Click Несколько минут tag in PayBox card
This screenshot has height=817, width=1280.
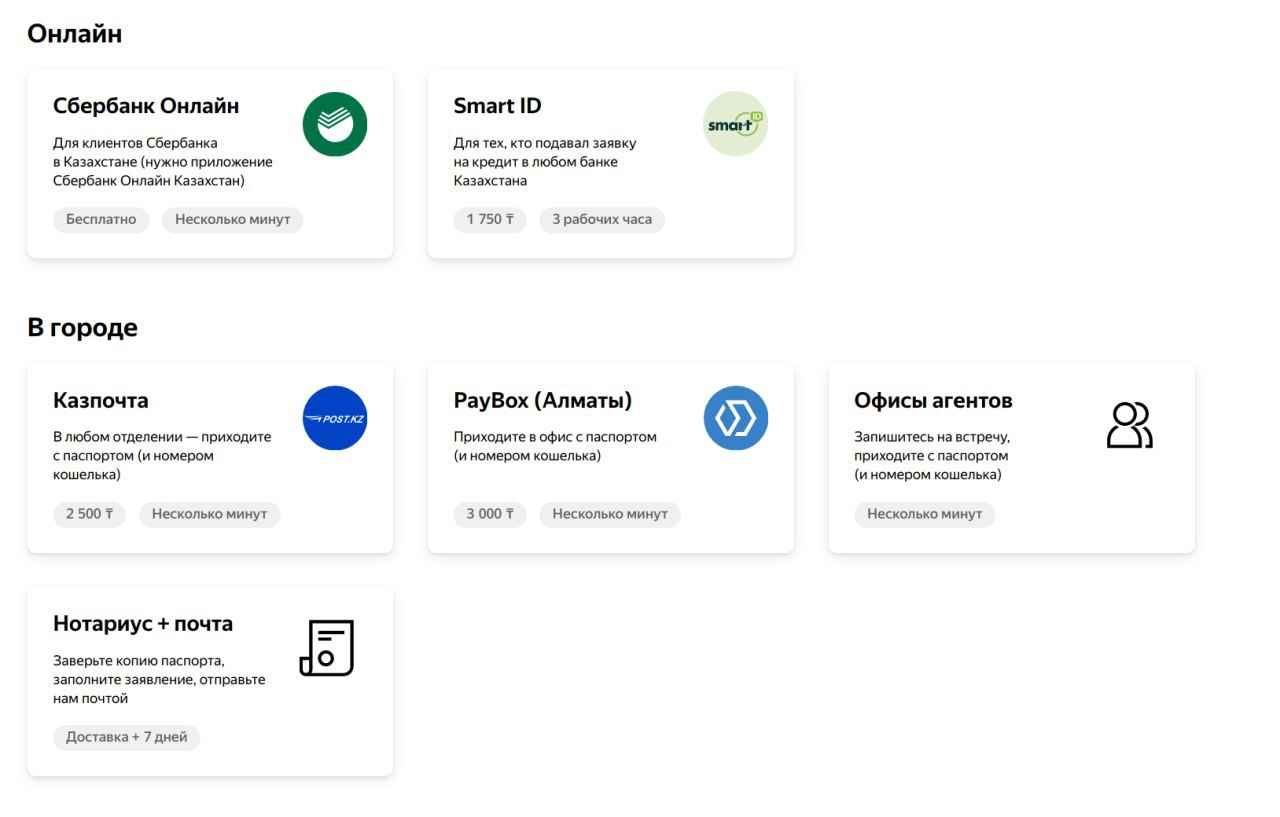[610, 514]
